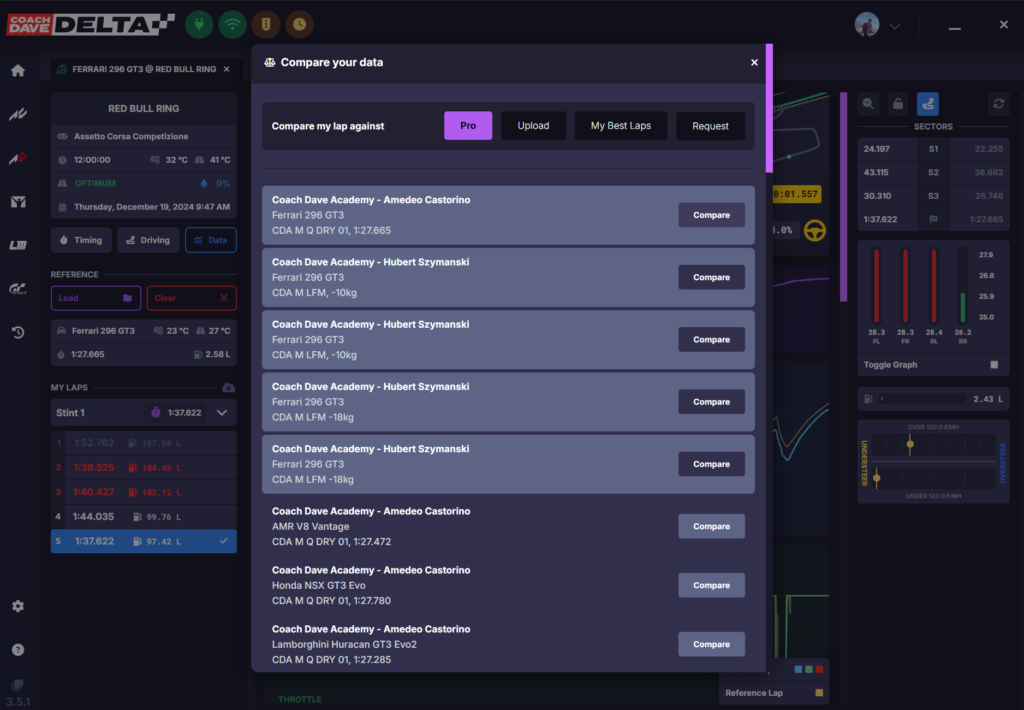Image resolution: width=1024 pixels, height=710 pixels.
Task: Open the history icon in the sidebar
Action: (x=18, y=332)
